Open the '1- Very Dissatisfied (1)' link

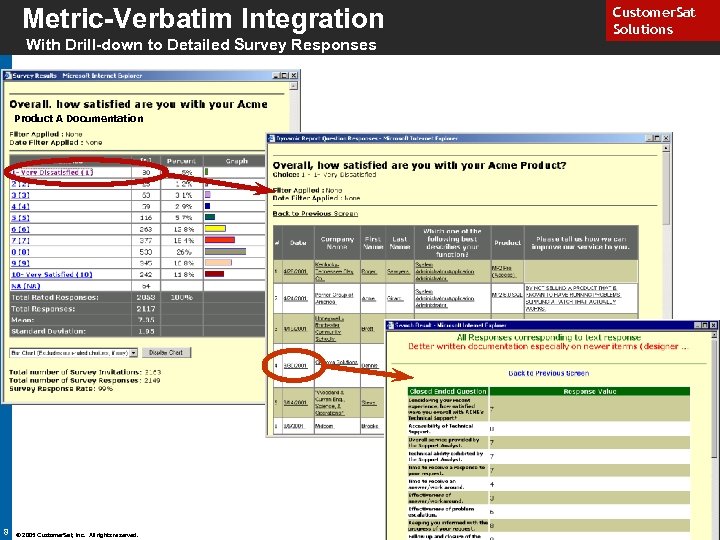52,172
